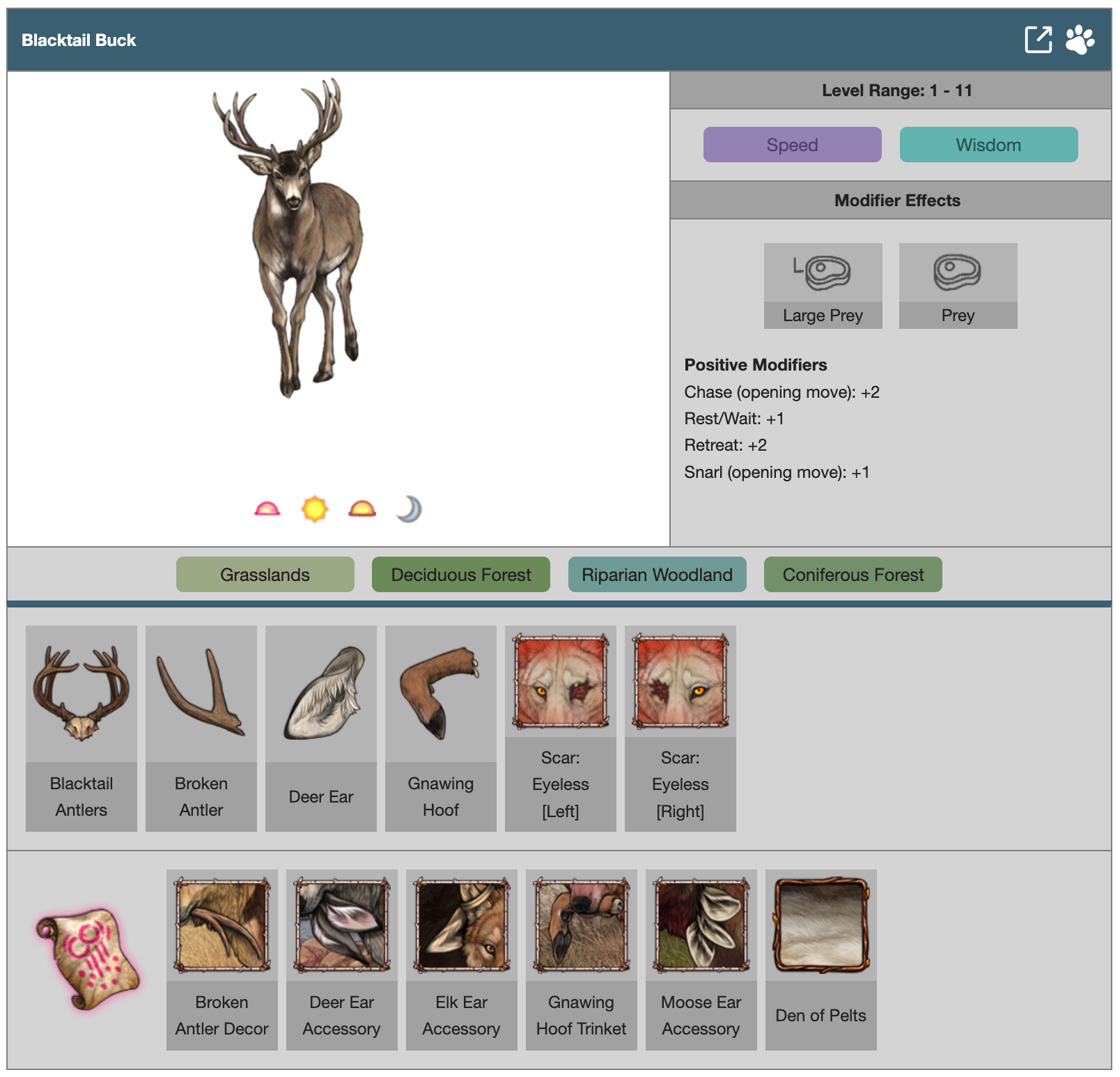Select the Blacktail Antlers item

pyautogui.click(x=81, y=693)
